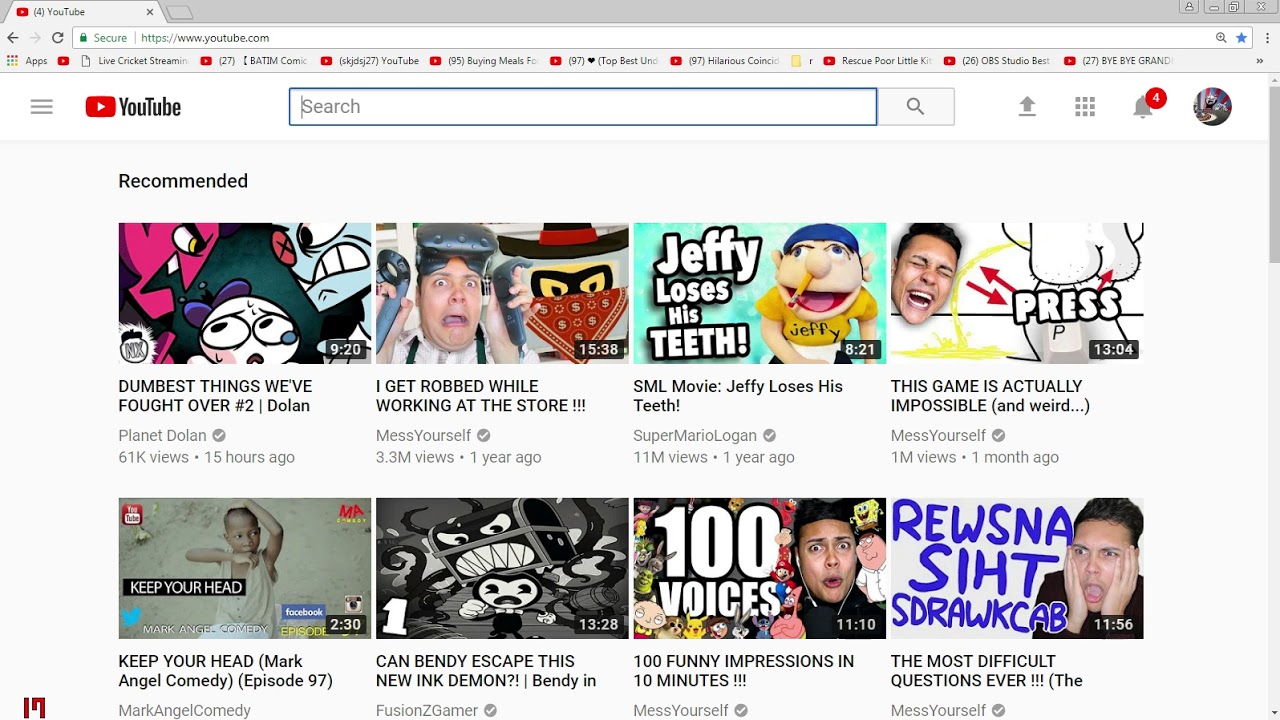Click the address bar URL
1280x720 pixels.
pyautogui.click(x=205, y=38)
